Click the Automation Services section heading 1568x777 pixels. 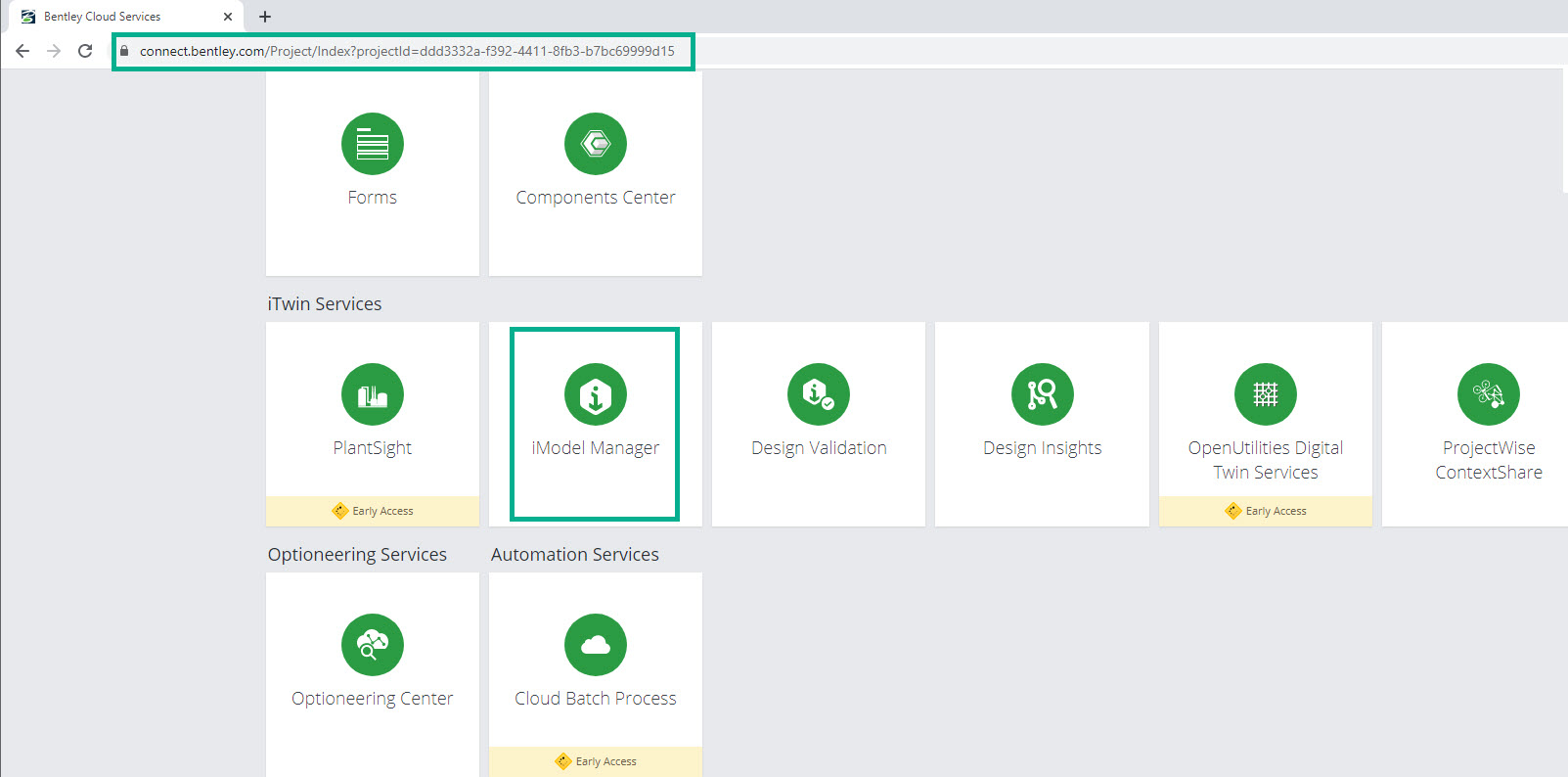click(575, 555)
